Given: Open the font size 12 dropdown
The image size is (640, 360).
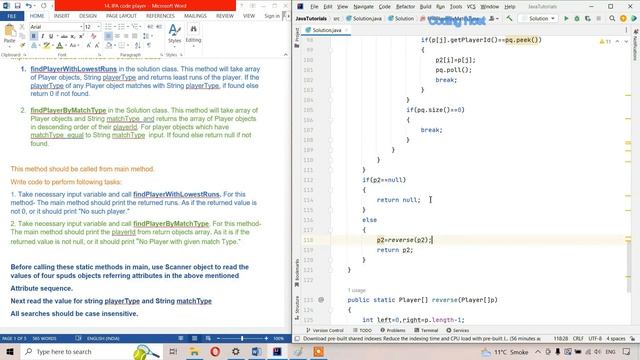Looking at the screenshot, I should pyautogui.click(x=98, y=27).
